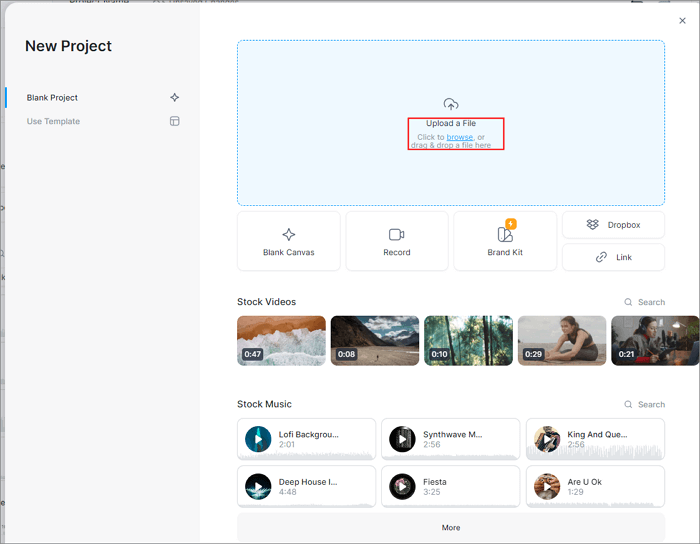Image resolution: width=700 pixels, height=544 pixels.
Task: Click the Stock Videos search magnifier icon
Action: click(628, 302)
